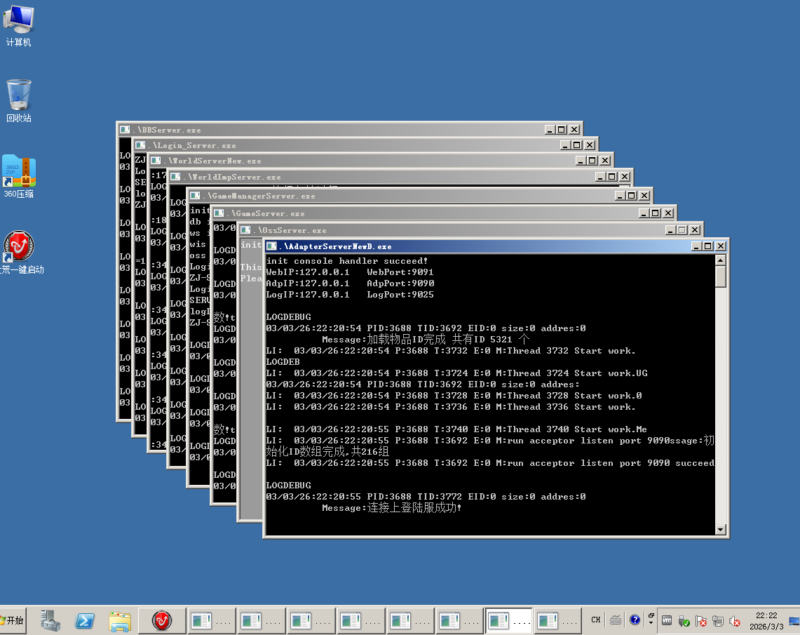The height and width of the screenshot is (635, 800).
Task: Click the taskbar clock showing 22:22
Action: [x=766, y=620]
